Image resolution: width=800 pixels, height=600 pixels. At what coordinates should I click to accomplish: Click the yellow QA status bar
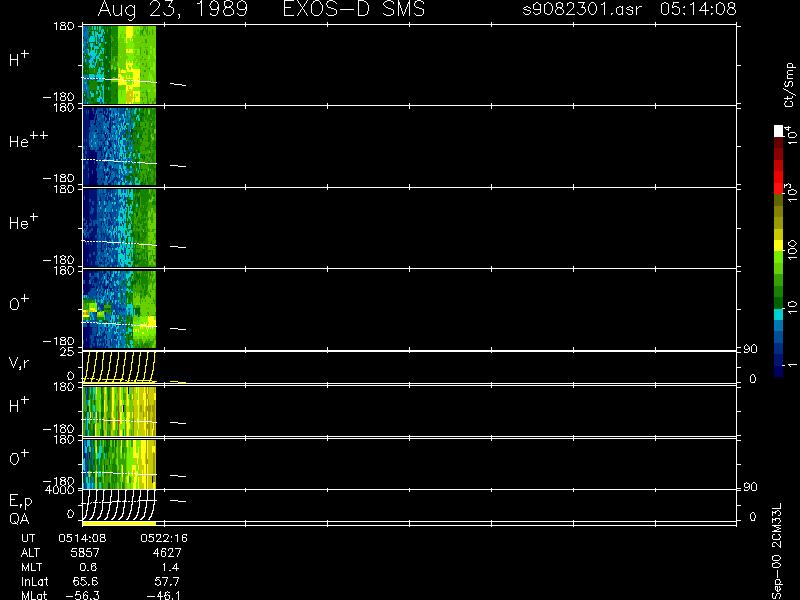(x=119, y=523)
